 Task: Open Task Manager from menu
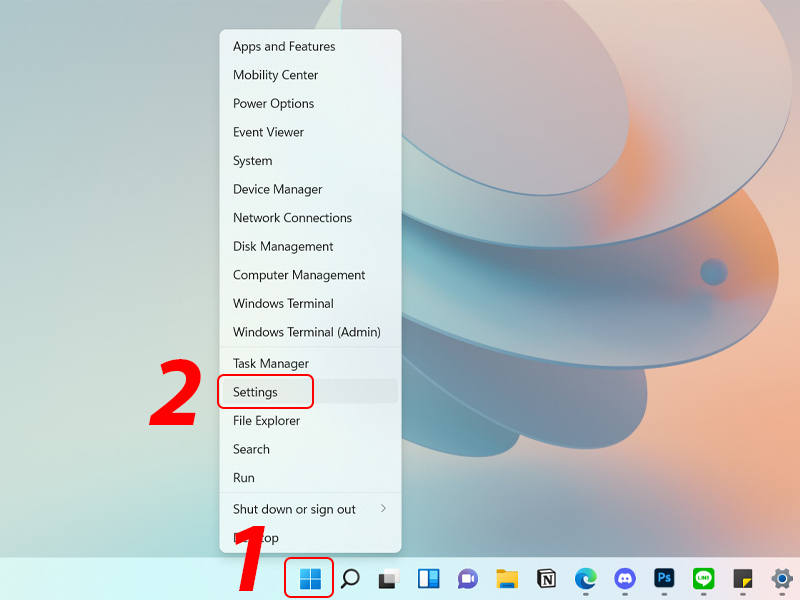pyautogui.click(x=310, y=363)
